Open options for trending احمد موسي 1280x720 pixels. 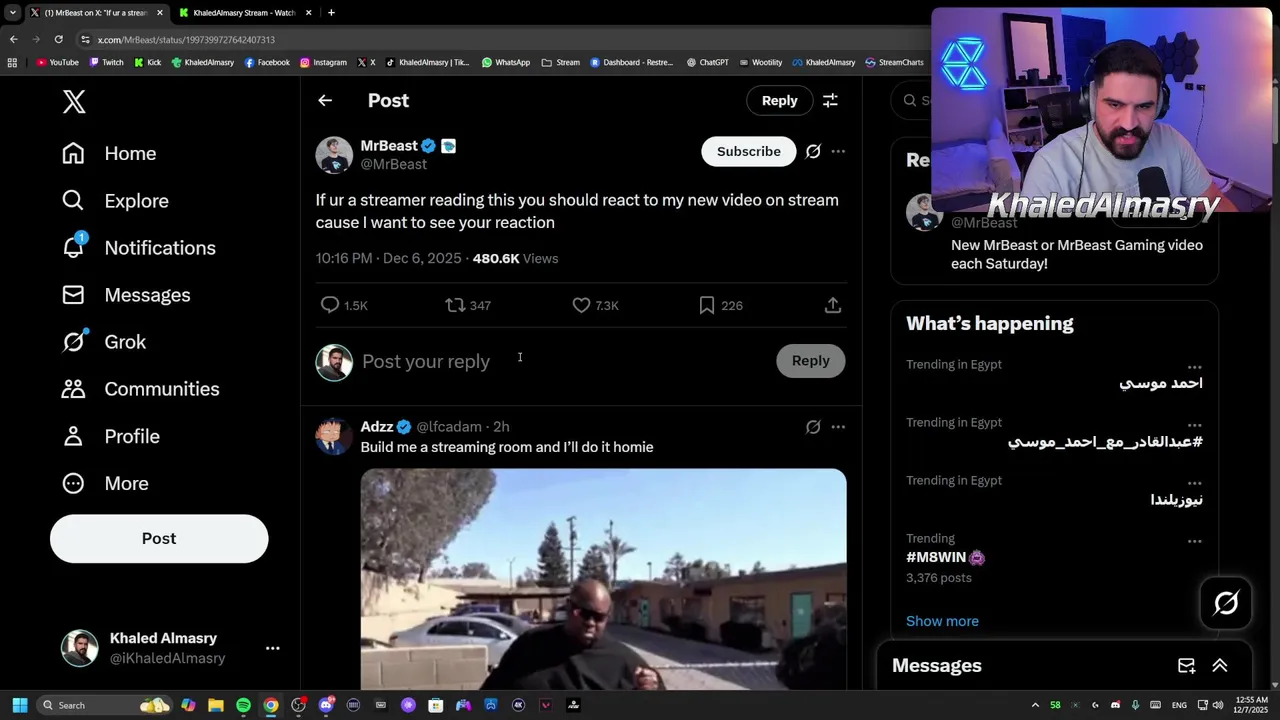click(x=1194, y=367)
